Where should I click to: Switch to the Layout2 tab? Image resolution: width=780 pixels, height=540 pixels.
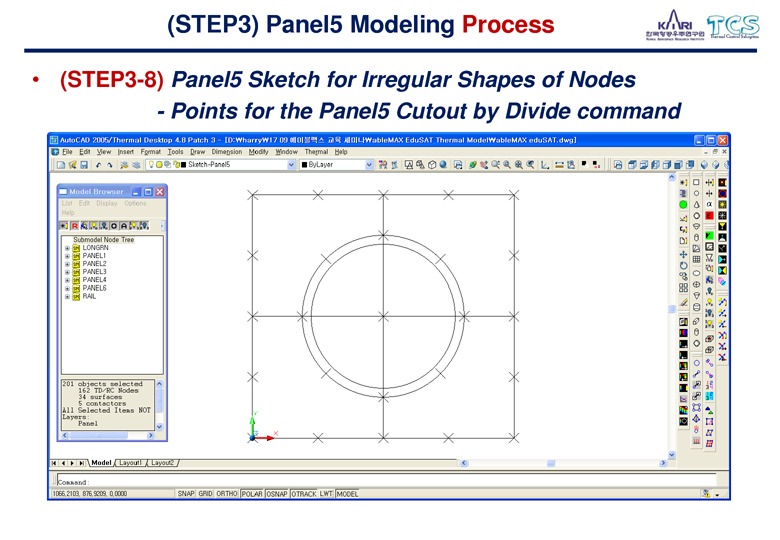[x=163, y=462]
